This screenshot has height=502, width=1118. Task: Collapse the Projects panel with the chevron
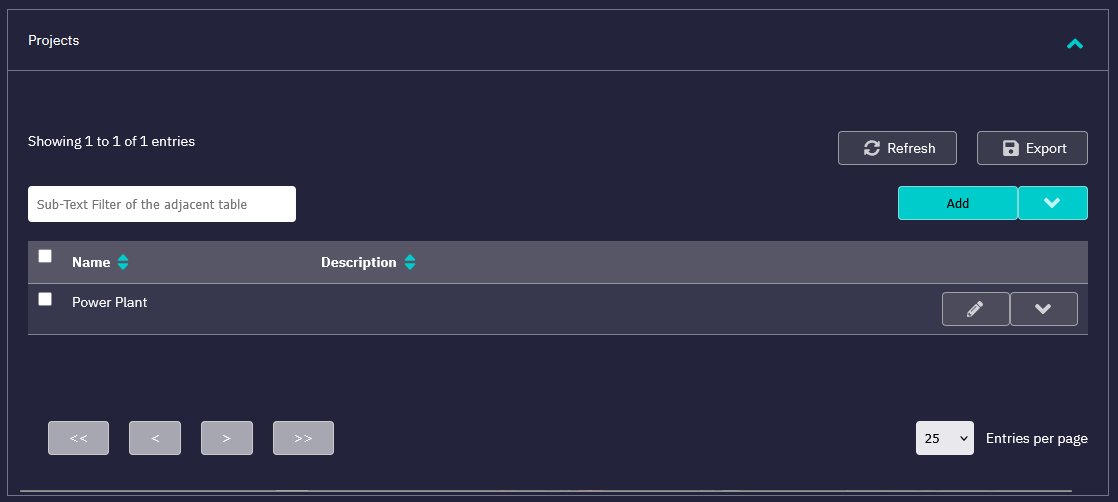1075,43
